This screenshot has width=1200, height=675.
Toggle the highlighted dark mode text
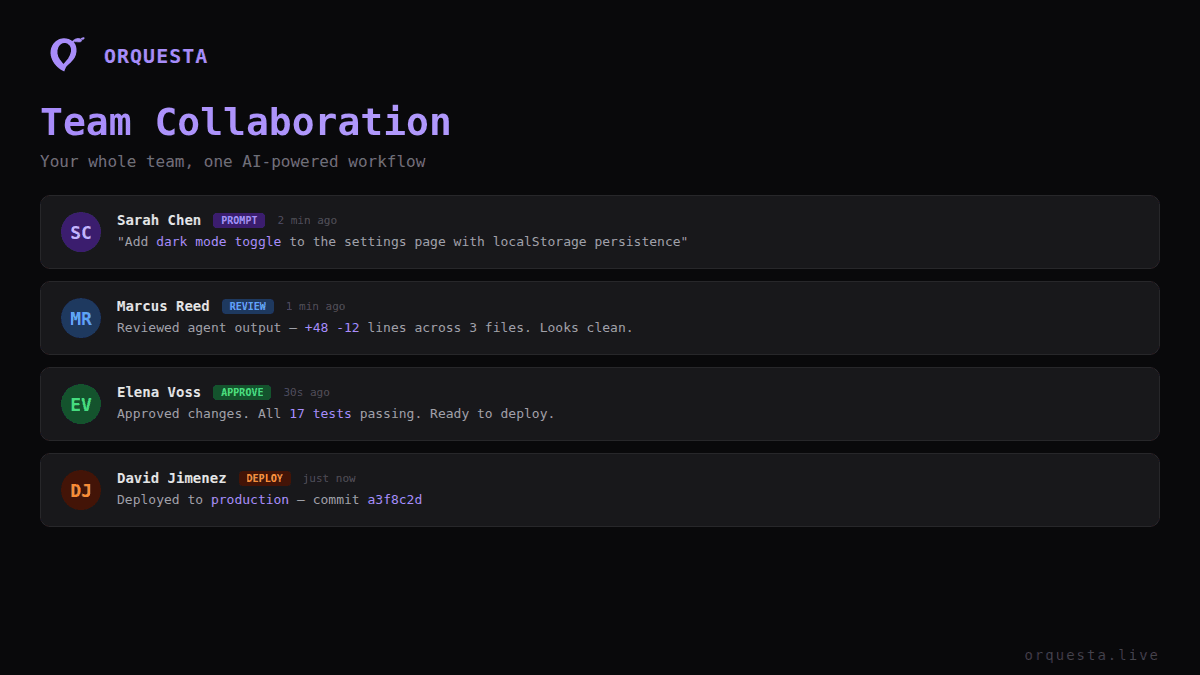190,241
